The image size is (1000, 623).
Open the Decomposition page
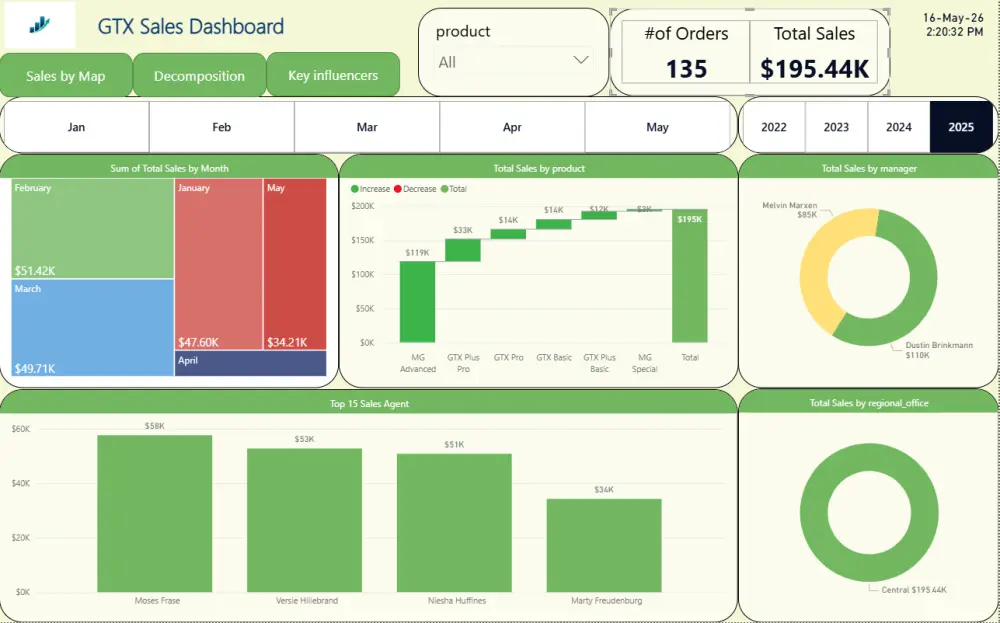(x=199, y=75)
